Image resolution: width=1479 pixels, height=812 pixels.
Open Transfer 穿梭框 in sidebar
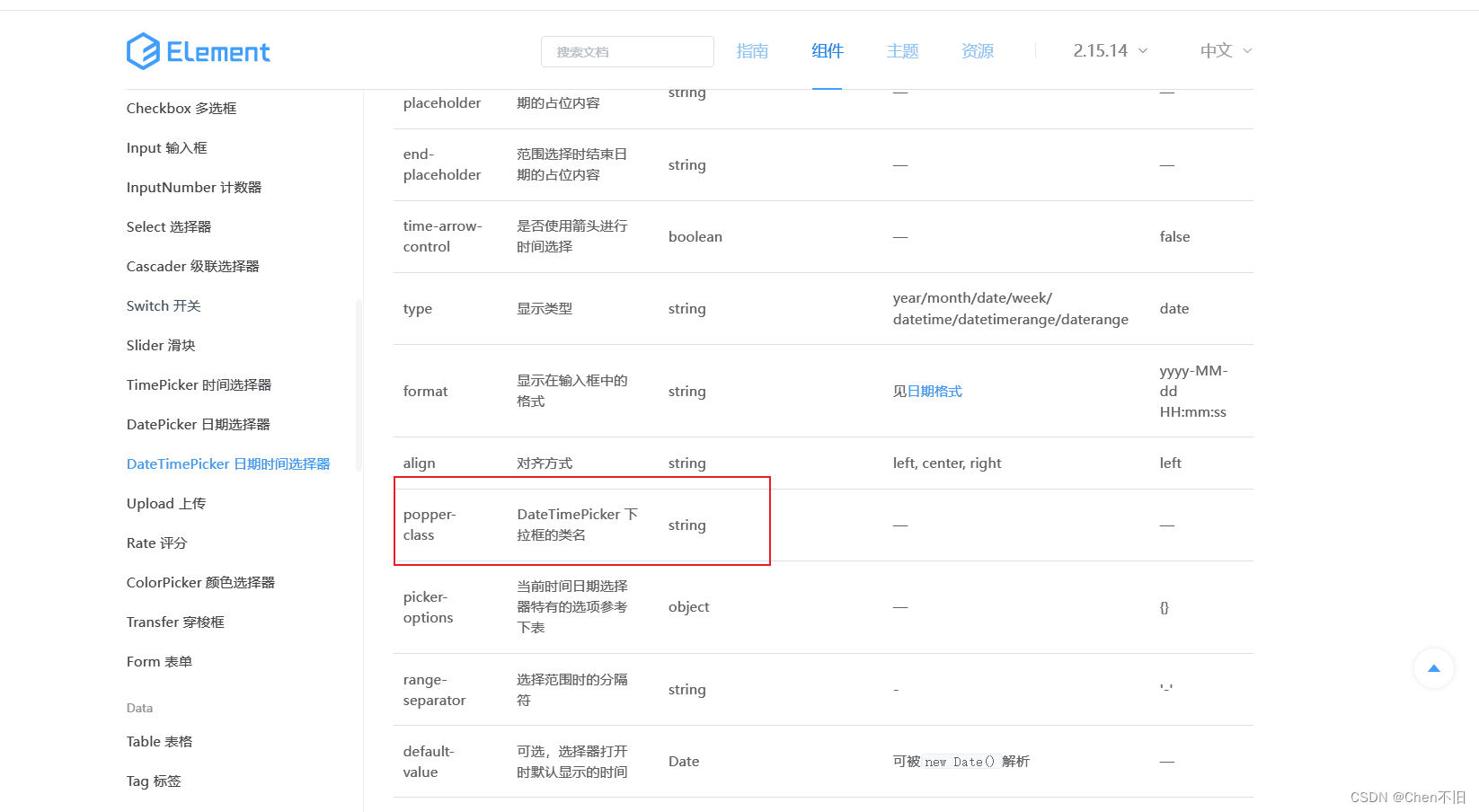click(x=175, y=622)
